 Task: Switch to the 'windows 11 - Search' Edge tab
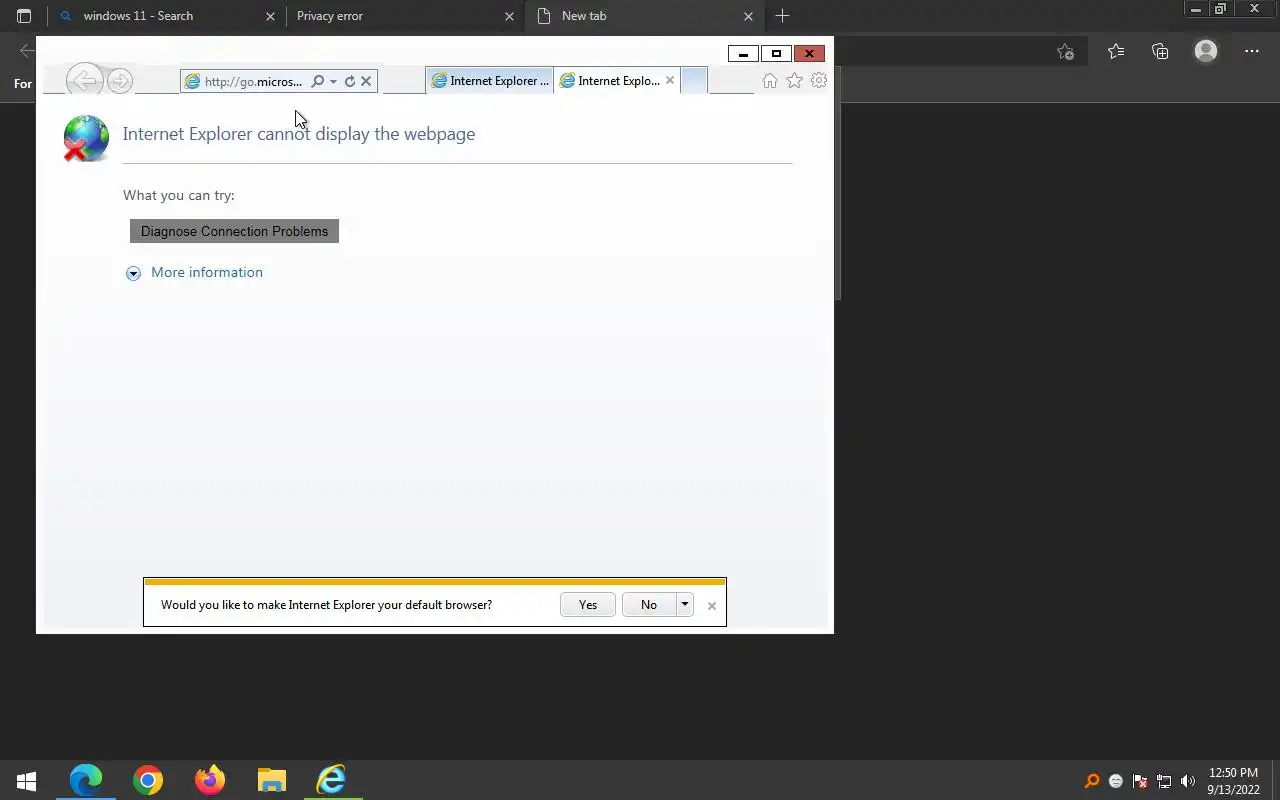[x=166, y=16]
